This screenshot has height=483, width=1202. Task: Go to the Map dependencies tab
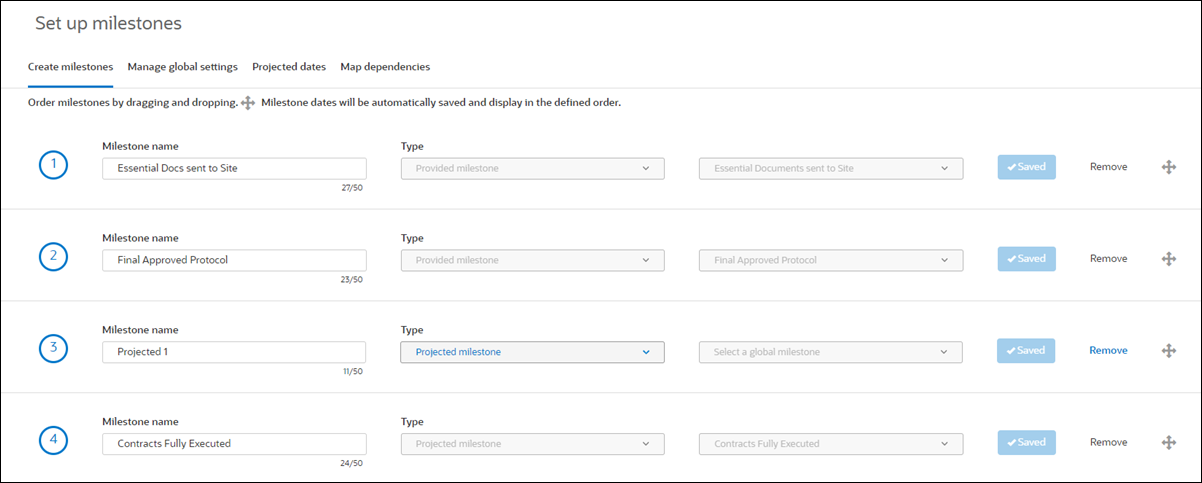click(385, 67)
